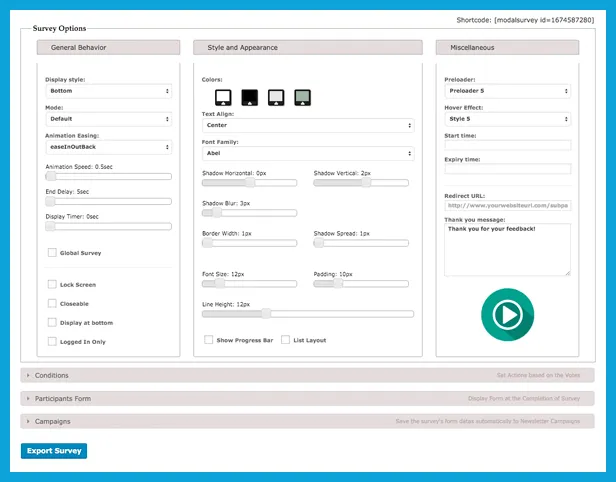Open the Font Family dropdown showing Abel
Image resolution: width=616 pixels, height=482 pixels.
coord(308,153)
